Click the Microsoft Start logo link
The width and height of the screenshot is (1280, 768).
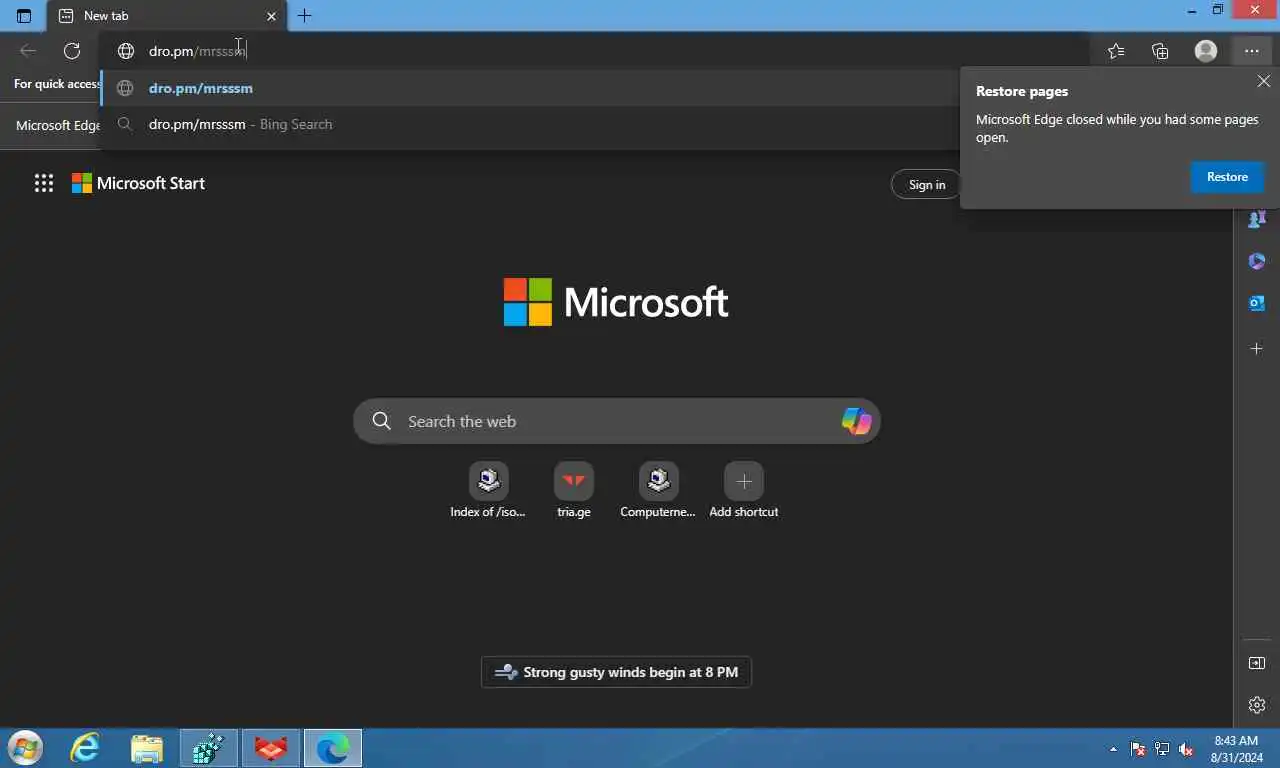pyautogui.click(x=138, y=183)
